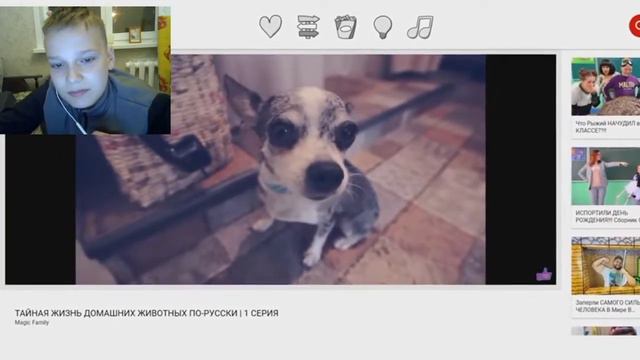The height and width of the screenshot is (360, 640).
Task: Click the light bulb icon
Action: [382, 27]
